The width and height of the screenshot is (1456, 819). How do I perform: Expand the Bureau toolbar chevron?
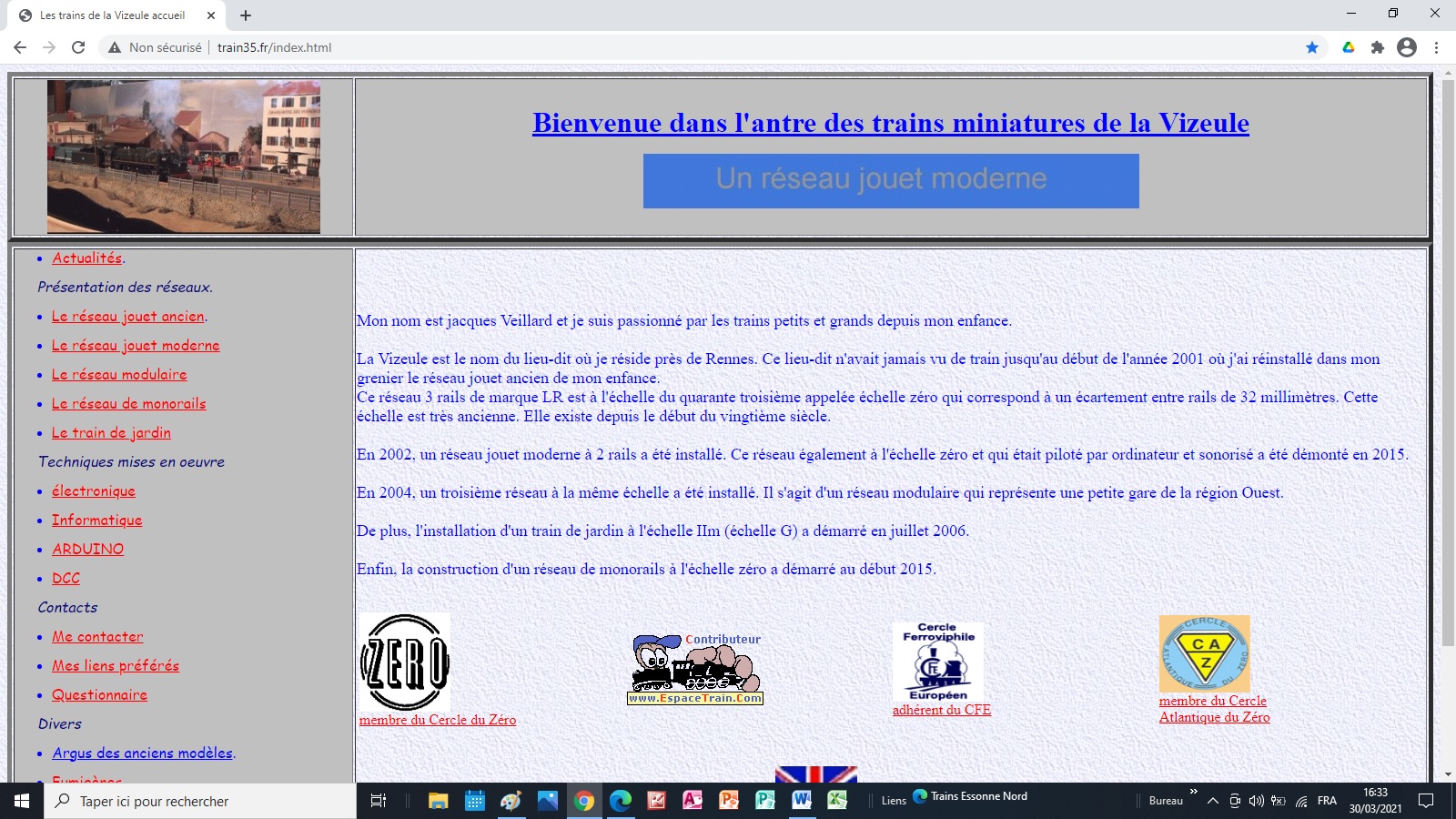point(1193,792)
